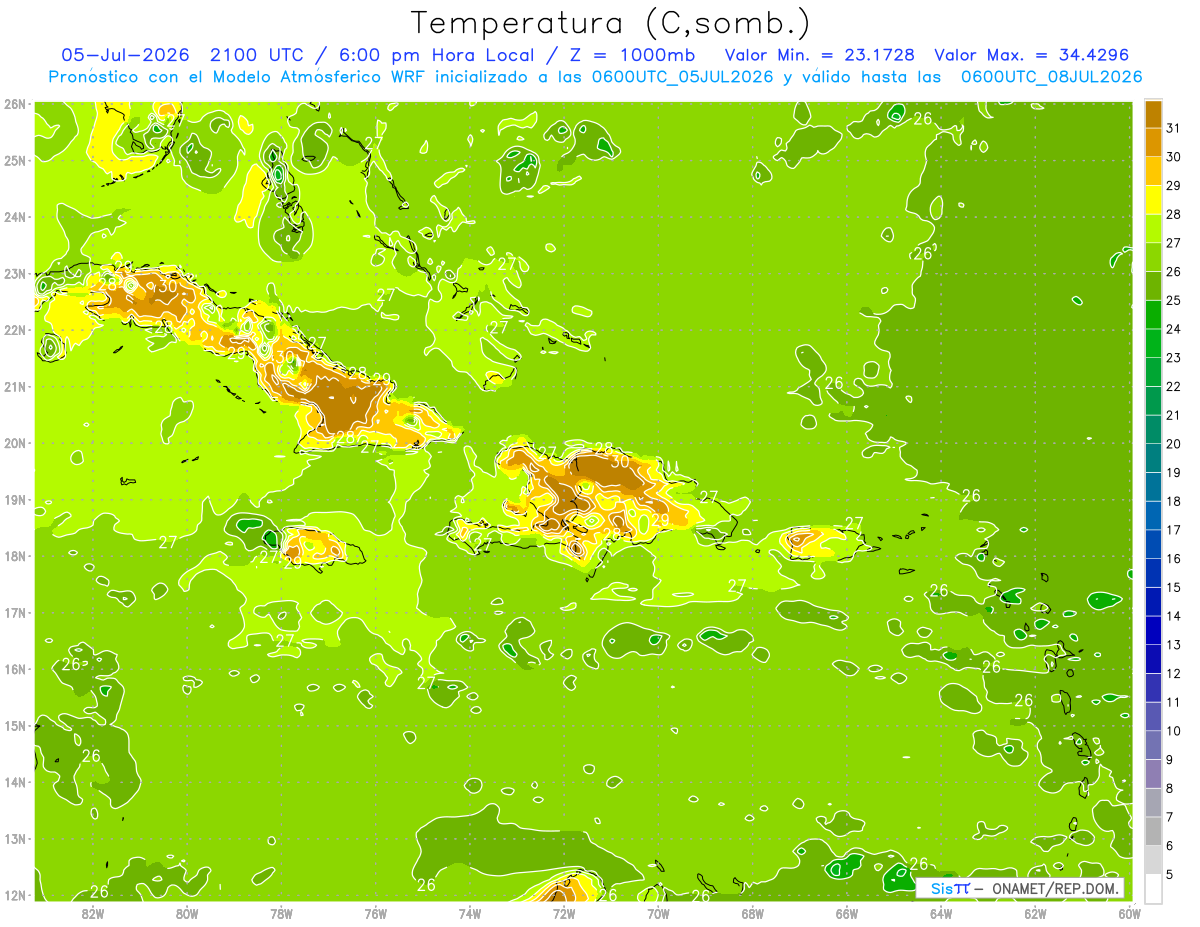Click the "20N" latitude axis label
This screenshot has width=1200, height=927.
(15, 443)
